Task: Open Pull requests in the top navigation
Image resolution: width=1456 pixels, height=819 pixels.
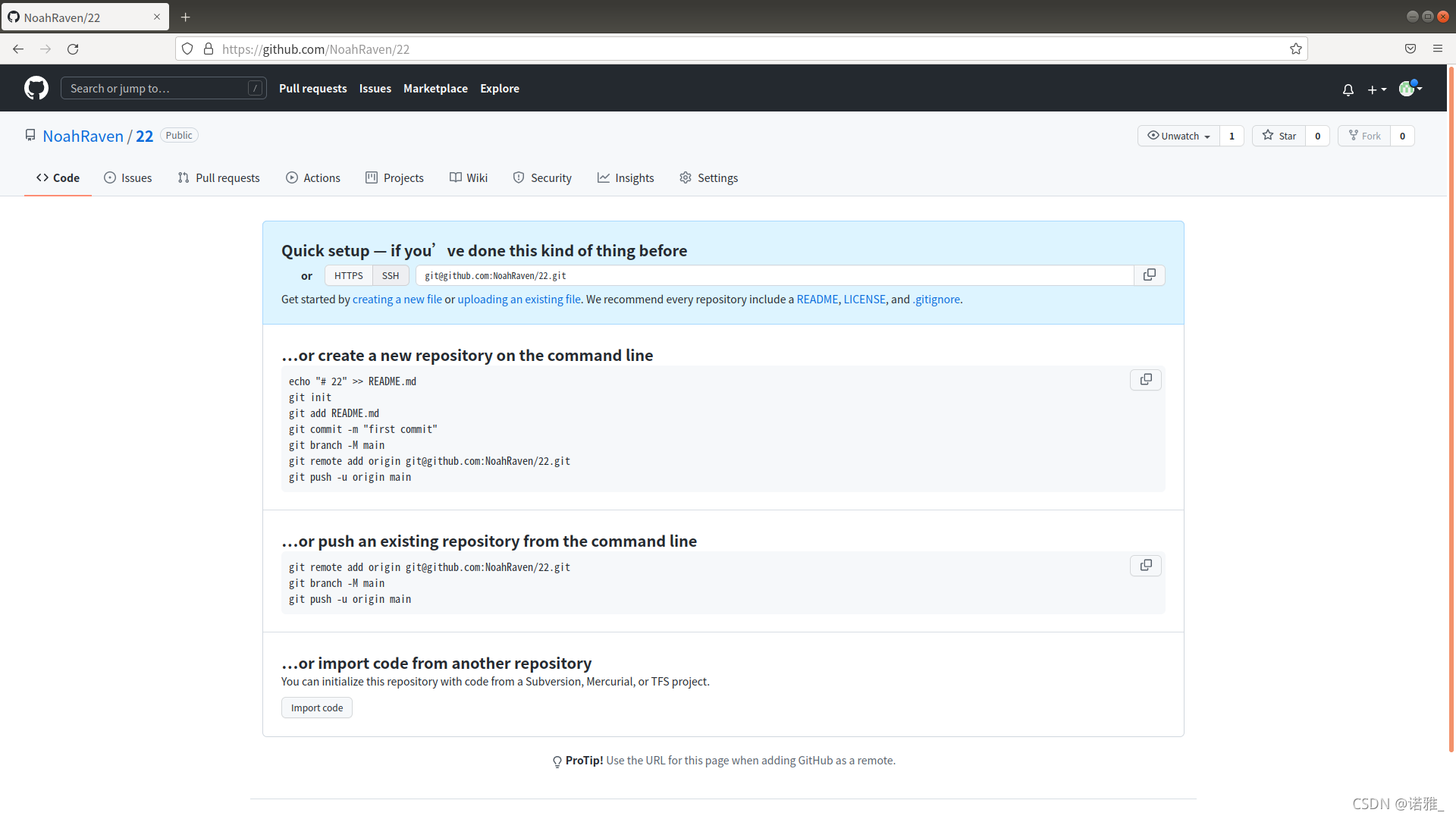Action: point(313,89)
